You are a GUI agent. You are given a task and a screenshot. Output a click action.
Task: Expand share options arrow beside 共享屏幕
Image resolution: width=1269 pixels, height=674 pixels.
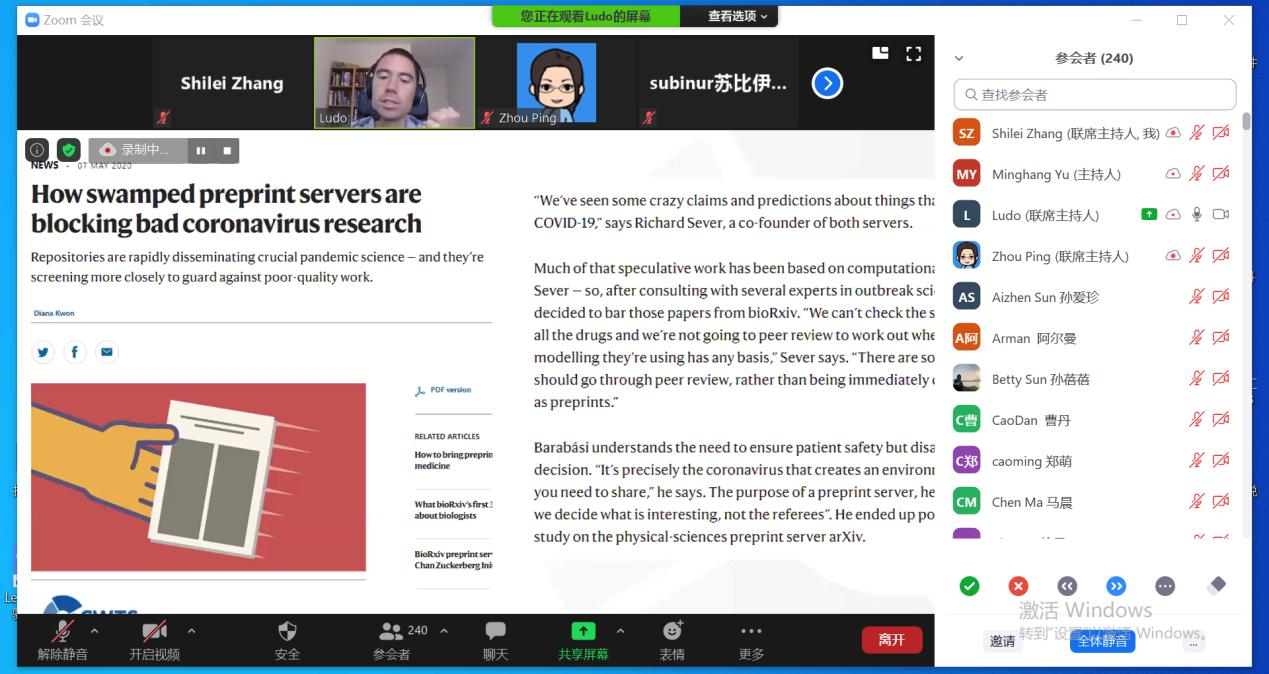(x=620, y=631)
